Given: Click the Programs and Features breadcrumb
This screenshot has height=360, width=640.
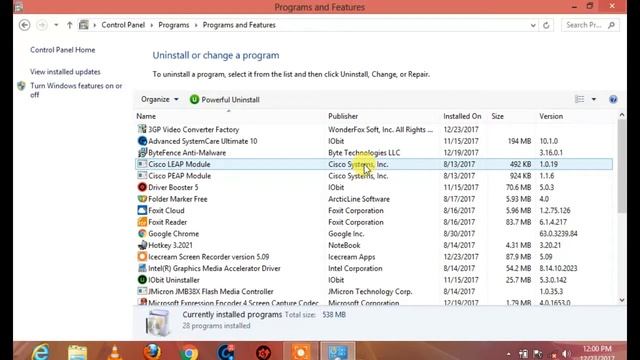Looking at the screenshot, I should (x=239, y=25).
